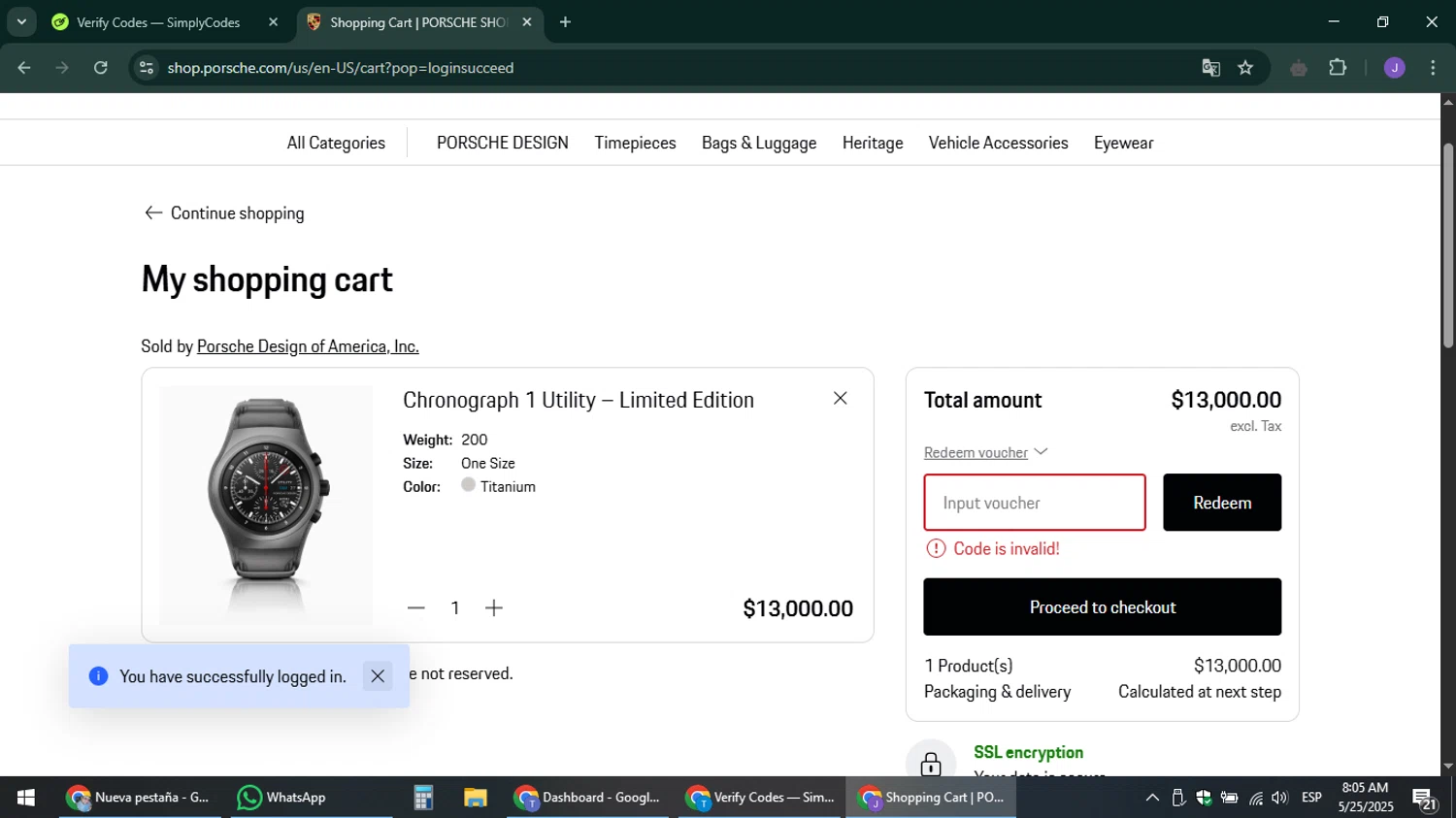The width and height of the screenshot is (1456, 818).
Task: Open the Chrome profile avatar
Action: [1395, 68]
